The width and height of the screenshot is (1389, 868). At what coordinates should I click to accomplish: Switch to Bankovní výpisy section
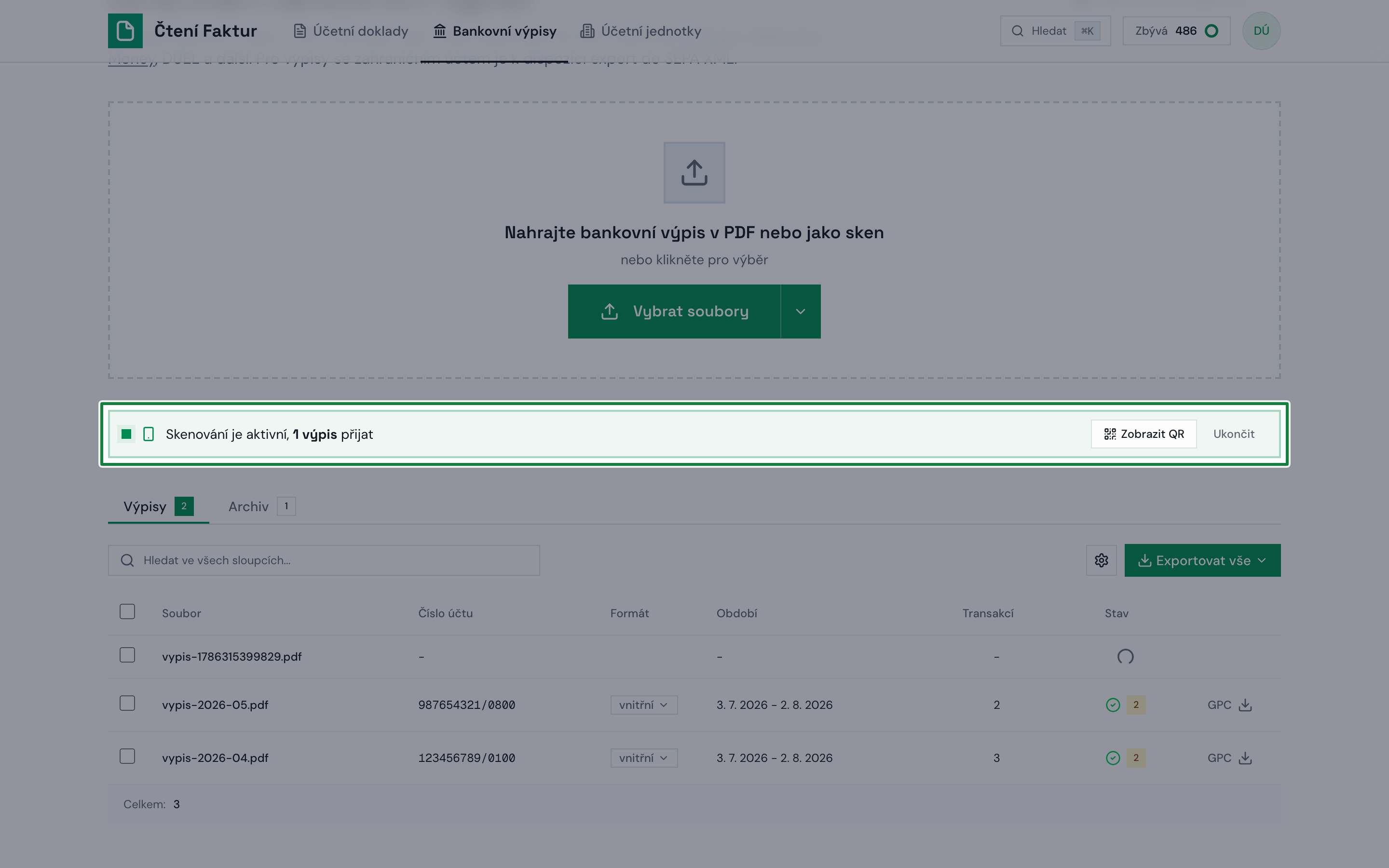coord(495,31)
